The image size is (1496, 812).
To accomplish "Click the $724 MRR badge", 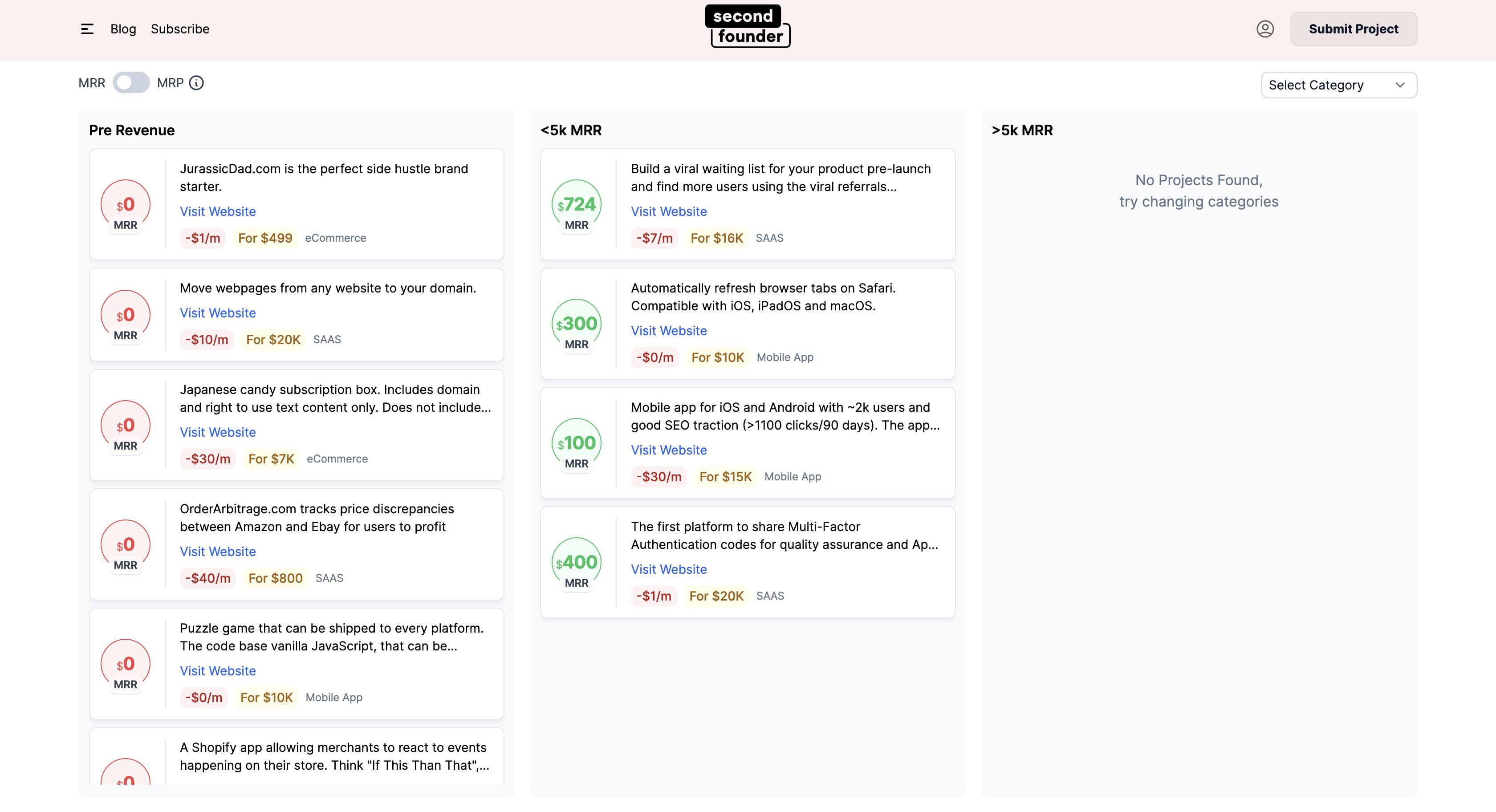I will coord(576,205).
